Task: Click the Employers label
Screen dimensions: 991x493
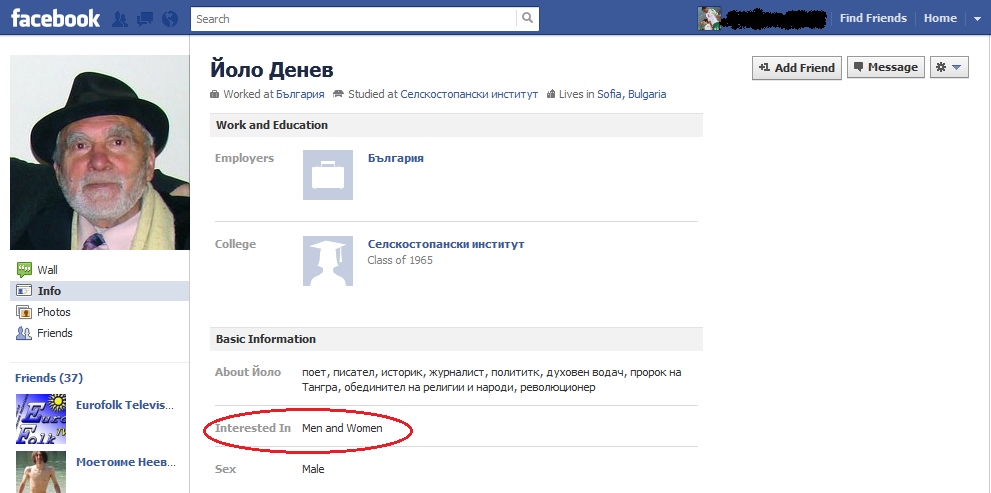Action: point(245,158)
